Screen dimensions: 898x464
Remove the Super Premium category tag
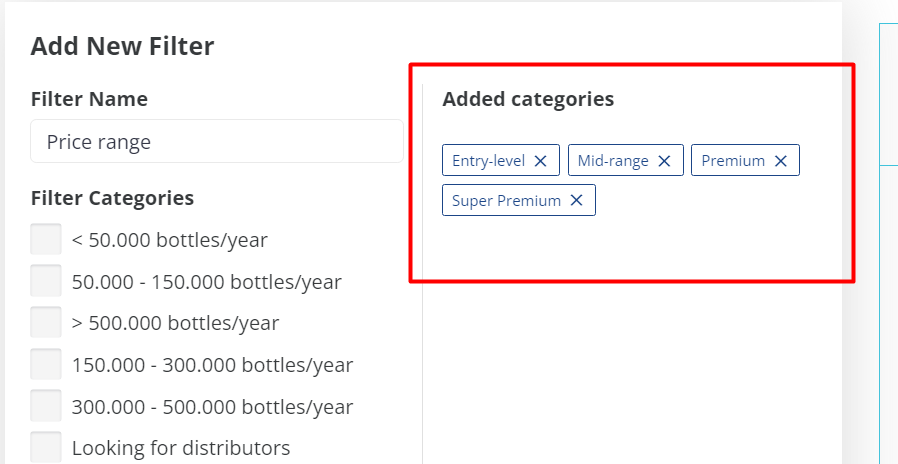click(x=576, y=201)
